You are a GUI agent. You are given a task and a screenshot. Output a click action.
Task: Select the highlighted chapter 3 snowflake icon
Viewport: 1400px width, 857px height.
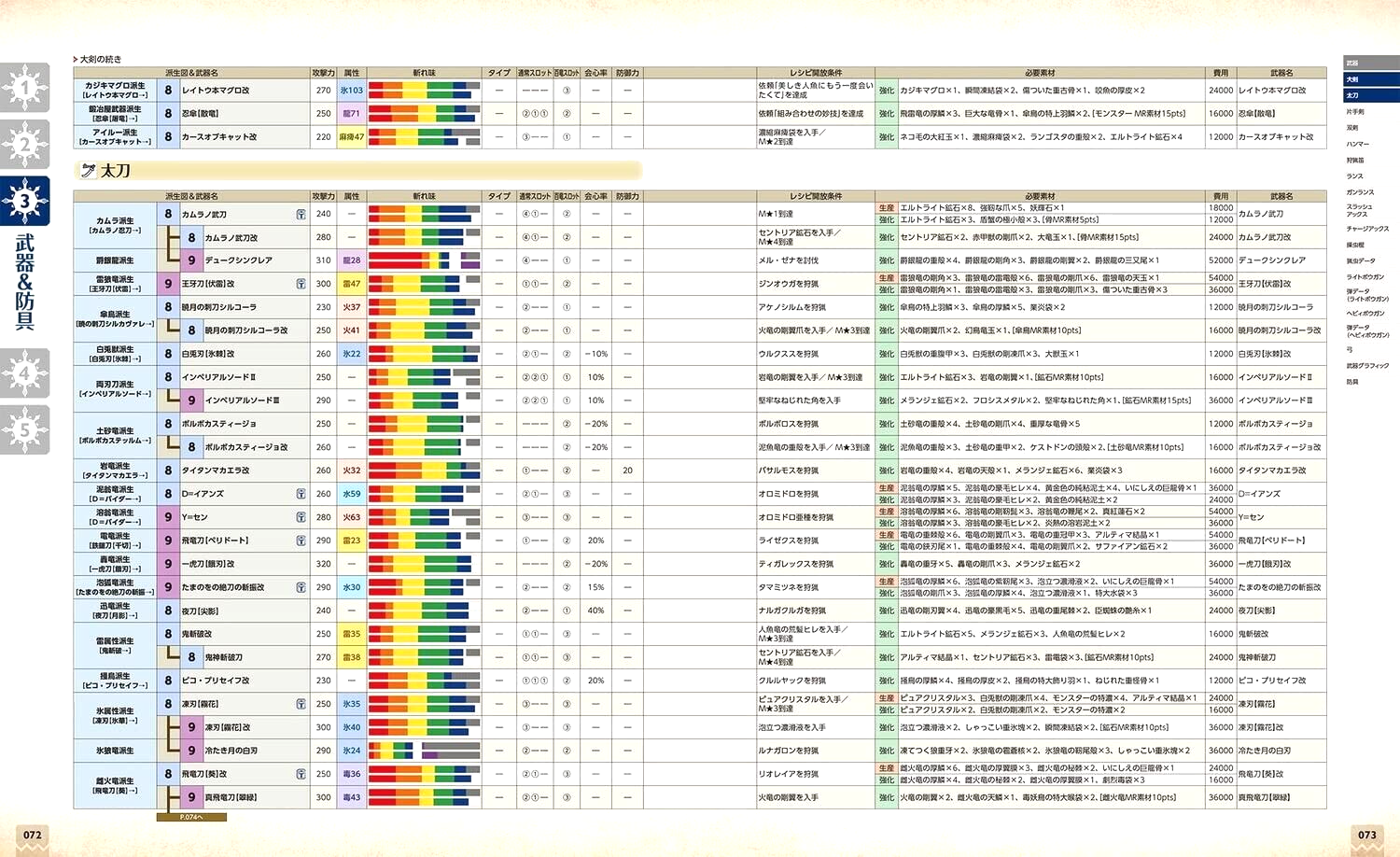tap(25, 201)
